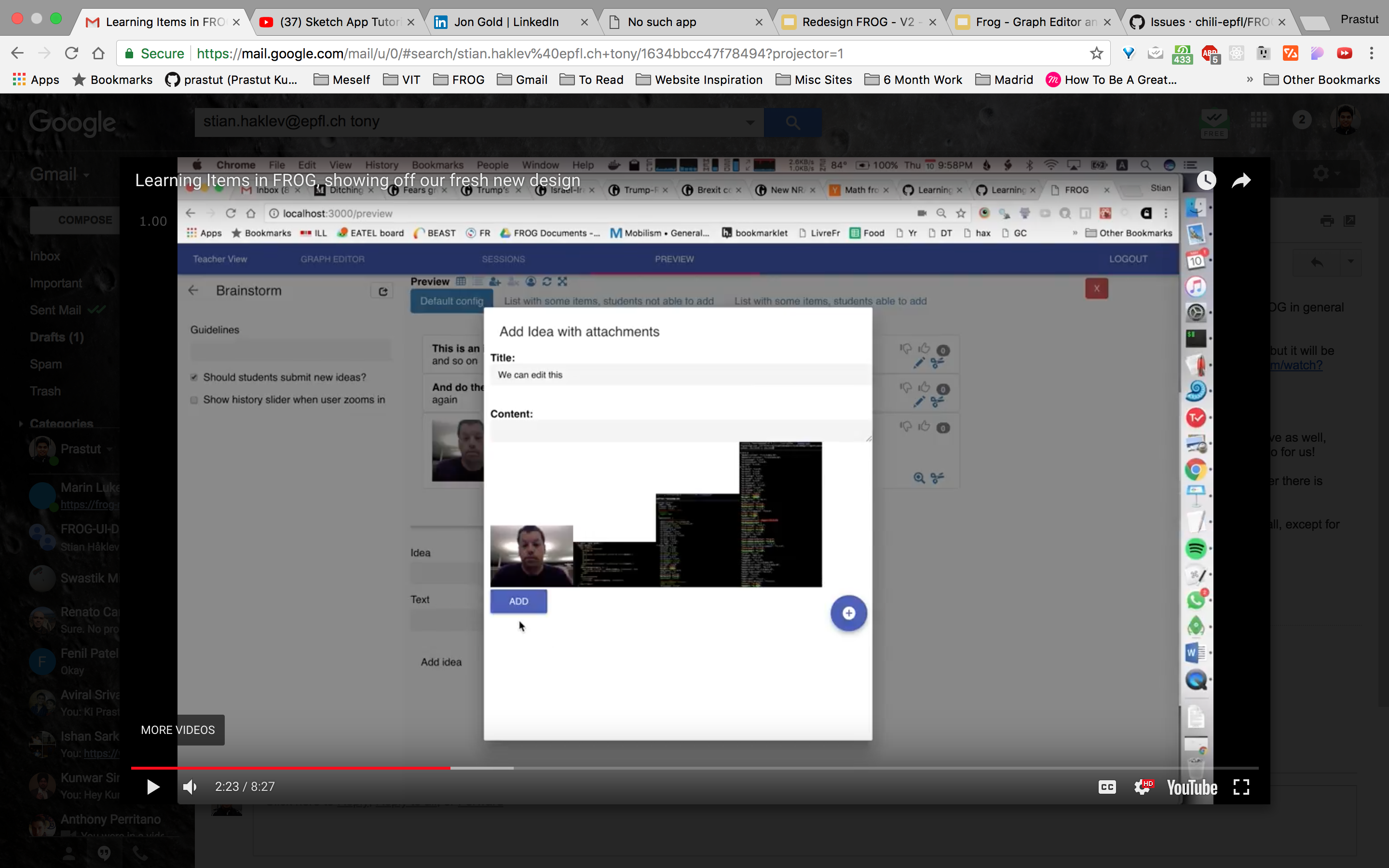Open Chrome three-dot menu
This screenshot has height=868, width=1389.
pyautogui.click(x=1371, y=54)
